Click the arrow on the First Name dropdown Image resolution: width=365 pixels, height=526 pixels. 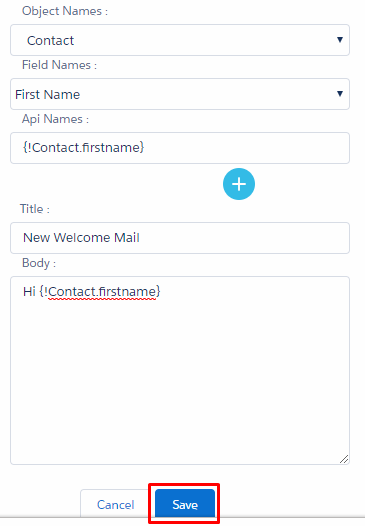(x=340, y=94)
